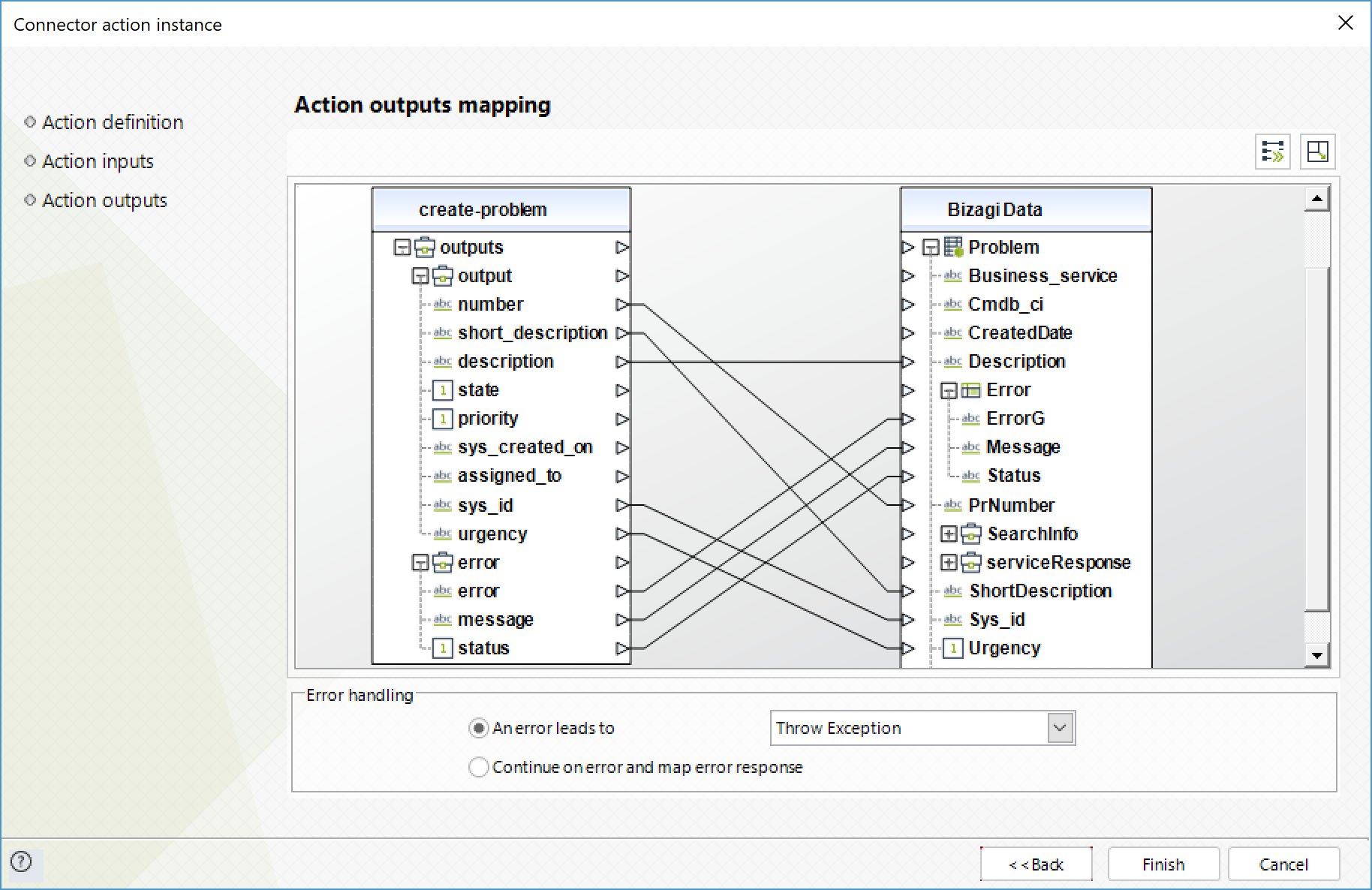Click the Cancel button
Image resolution: width=1372 pixels, height=890 pixels.
pyautogui.click(x=1283, y=864)
